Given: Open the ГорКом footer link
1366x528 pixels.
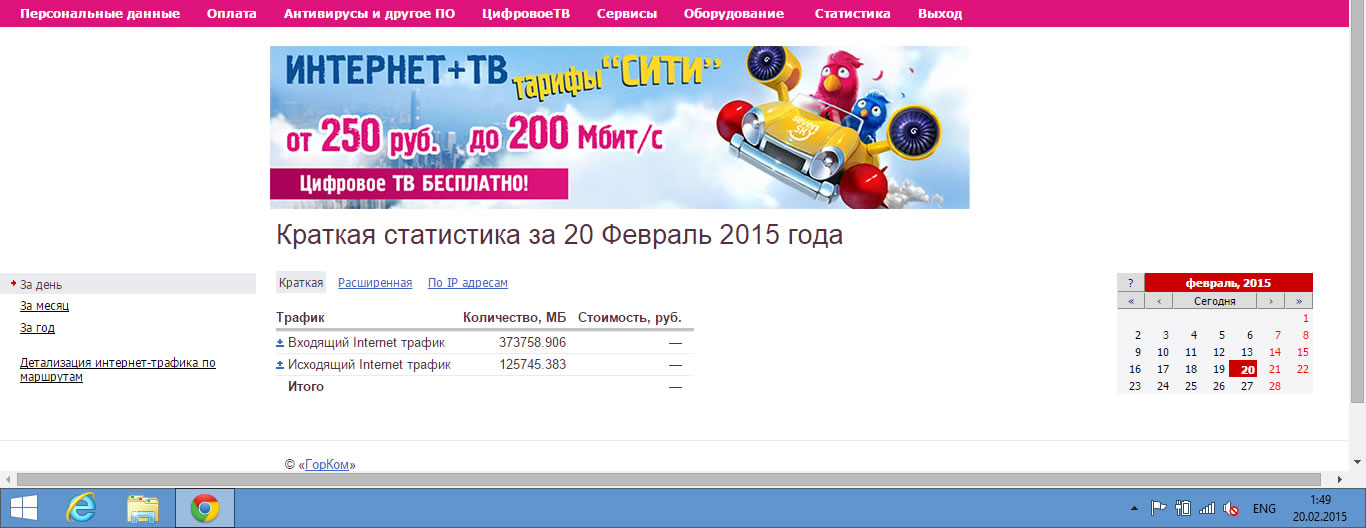Looking at the screenshot, I should (327, 465).
